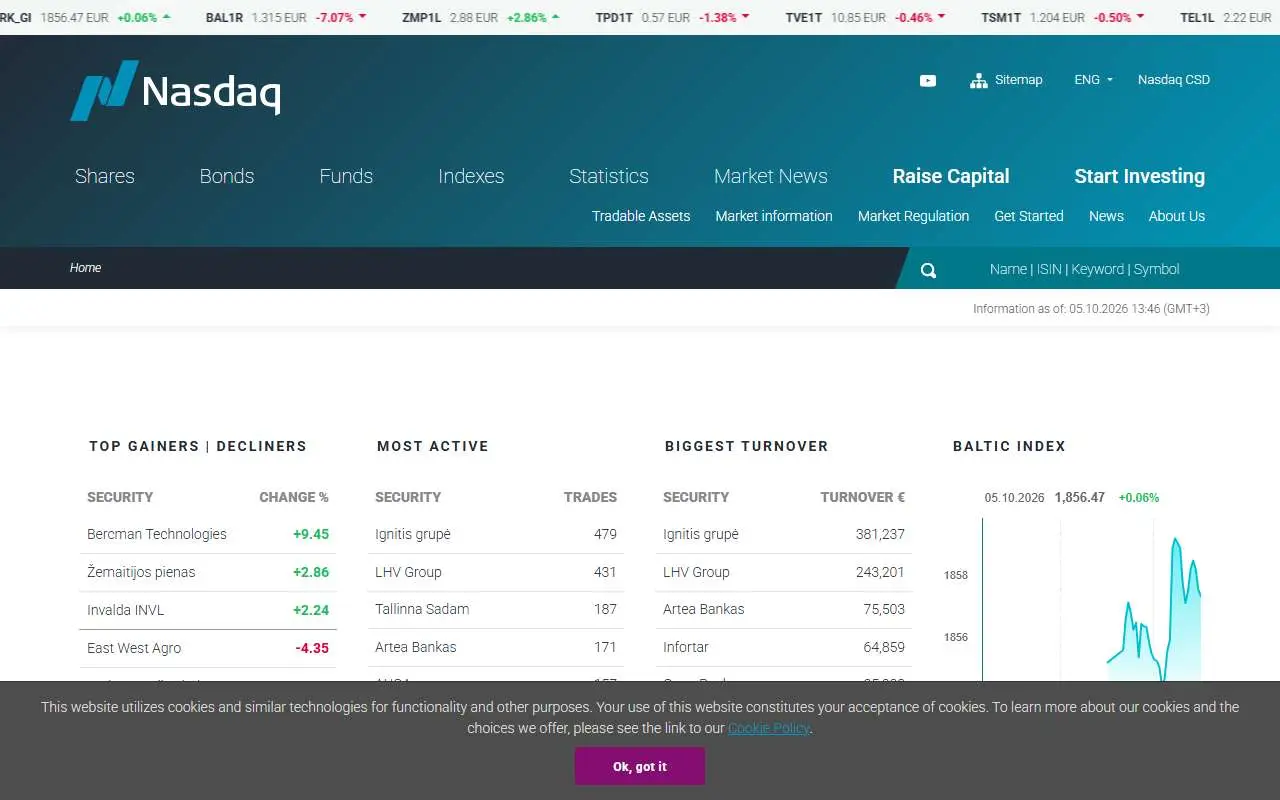Click the Sitemap text link
The width and height of the screenshot is (1280, 800).
coord(1019,80)
